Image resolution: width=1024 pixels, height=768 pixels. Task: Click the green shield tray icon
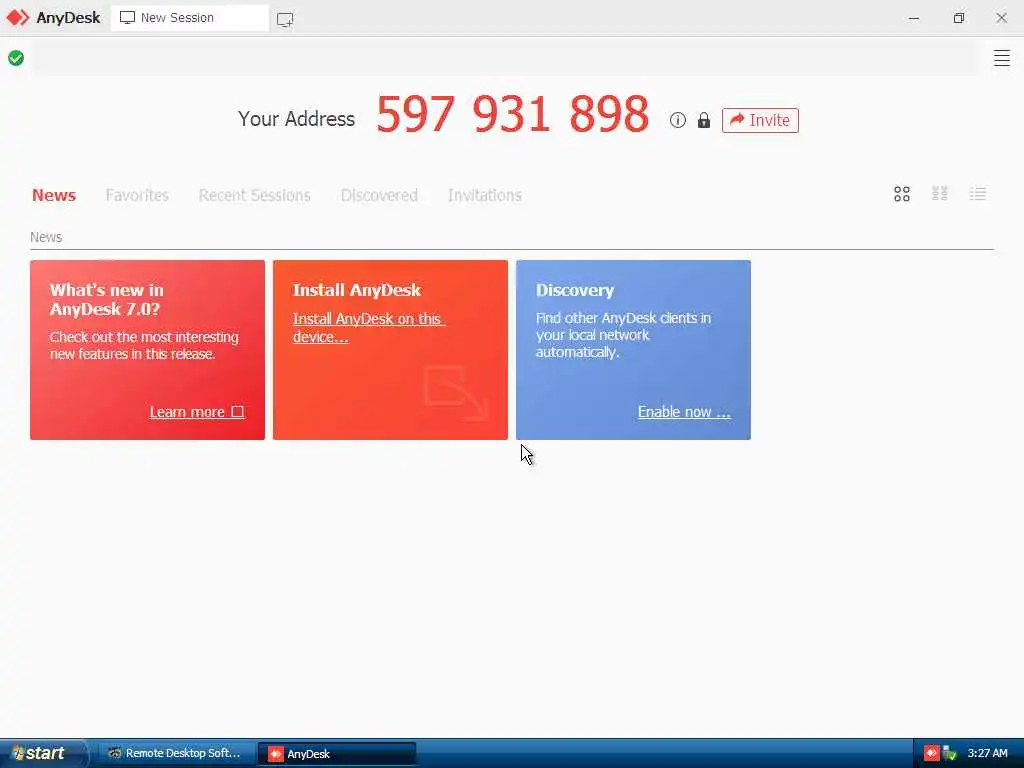click(950, 754)
